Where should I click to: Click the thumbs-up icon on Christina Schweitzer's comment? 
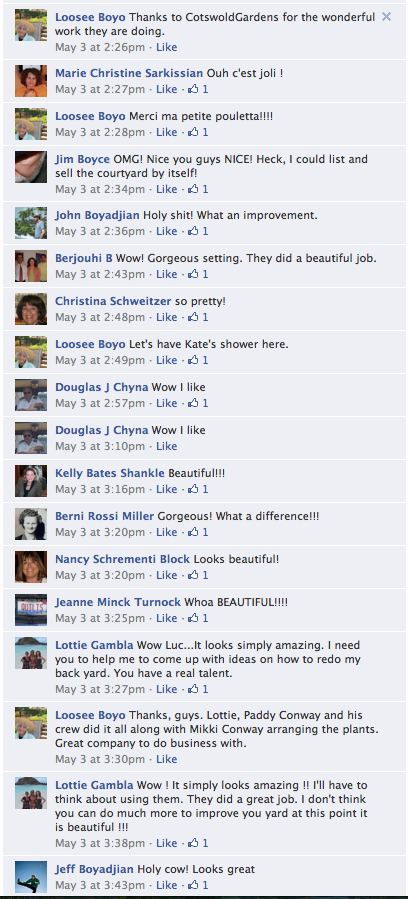tap(194, 317)
